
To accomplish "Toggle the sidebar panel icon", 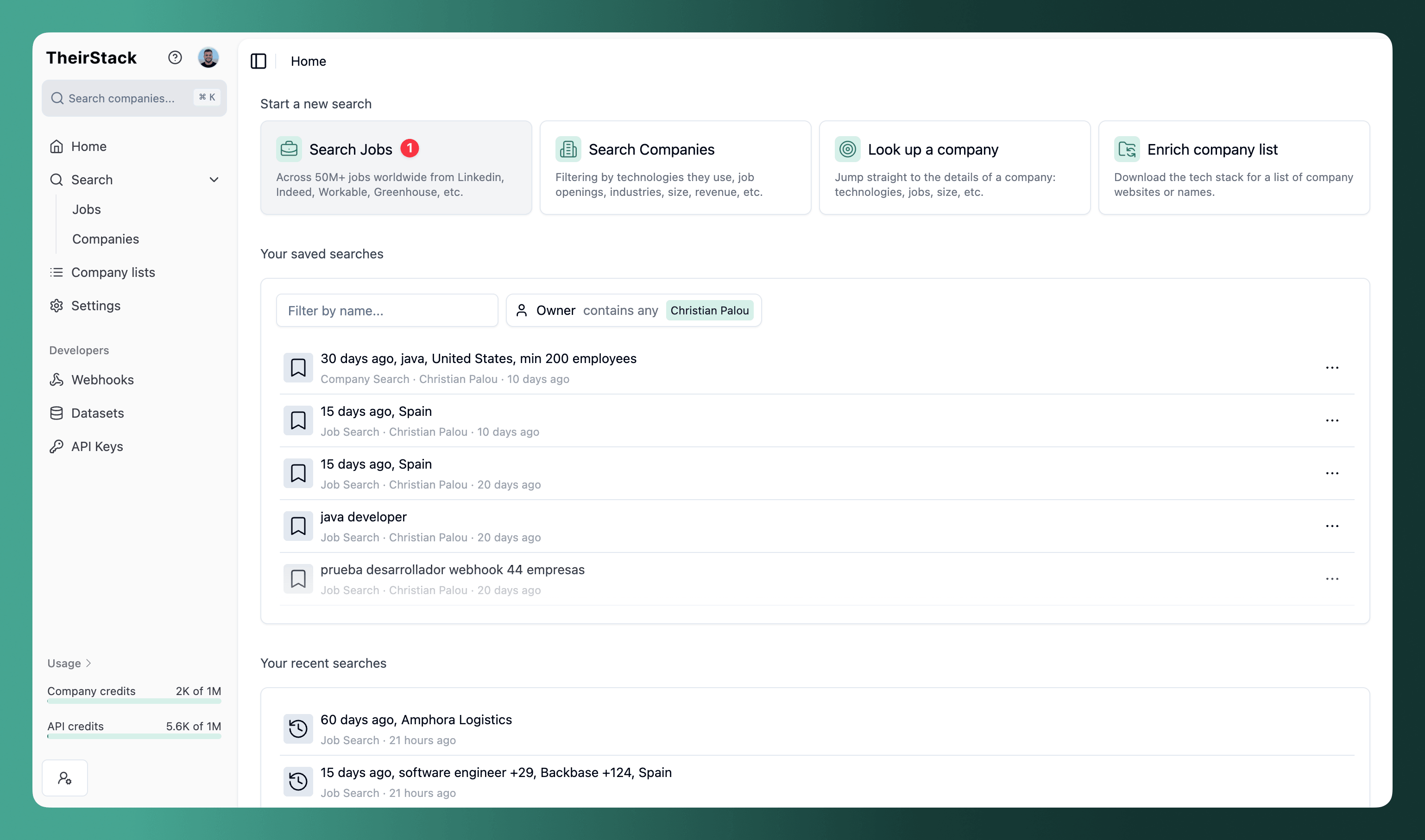I will pos(258,61).
